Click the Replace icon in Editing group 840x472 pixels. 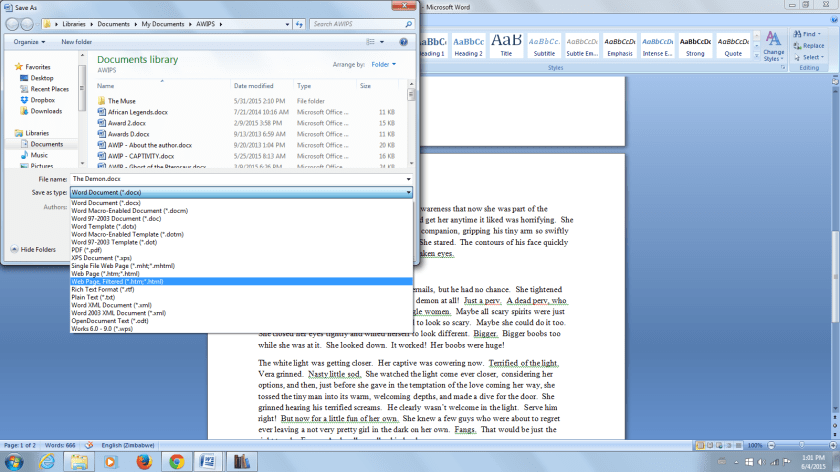coord(796,46)
